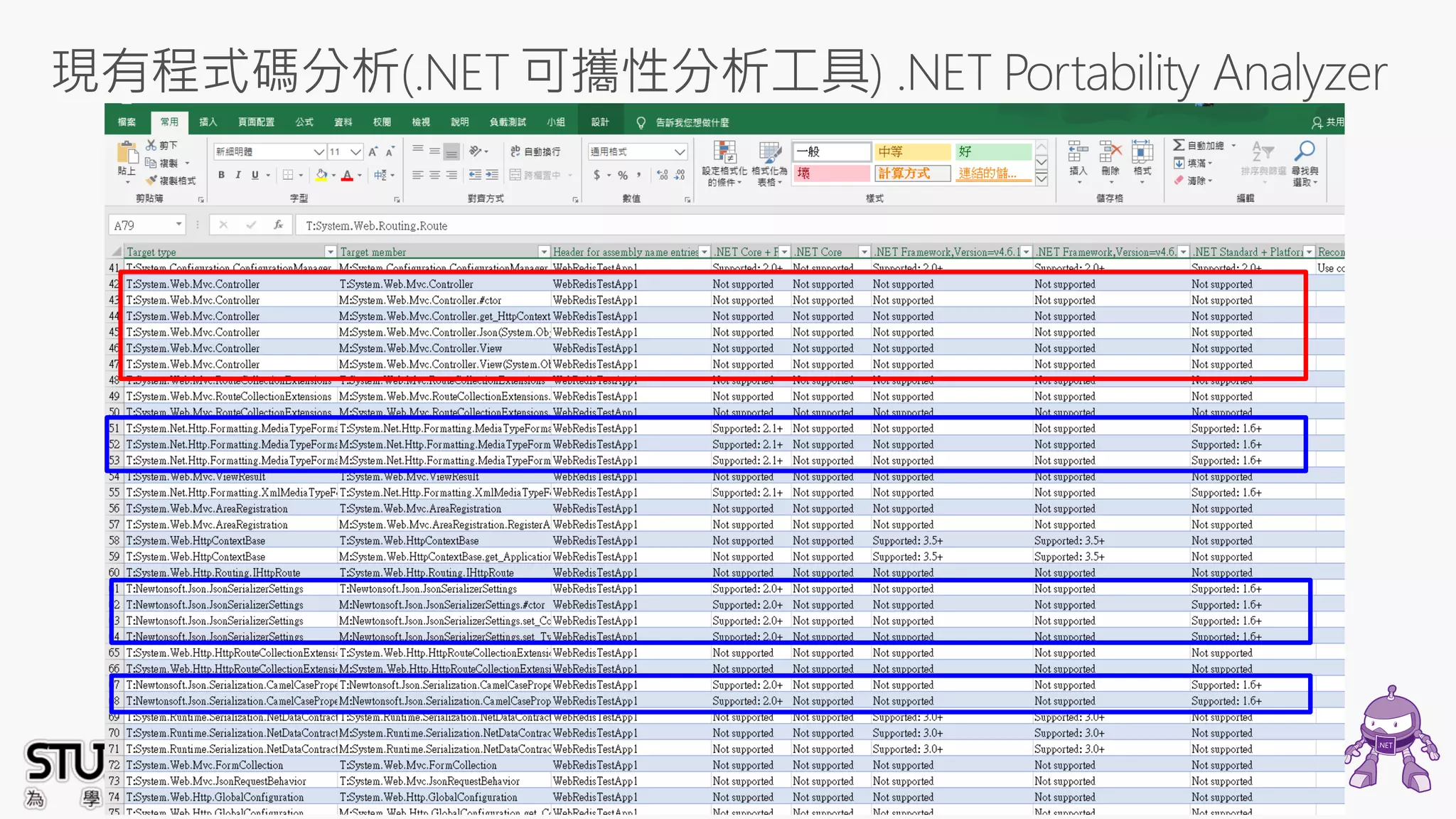Click the Phonetic guide (中) icon
1456x819 pixels.
(381, 175)
